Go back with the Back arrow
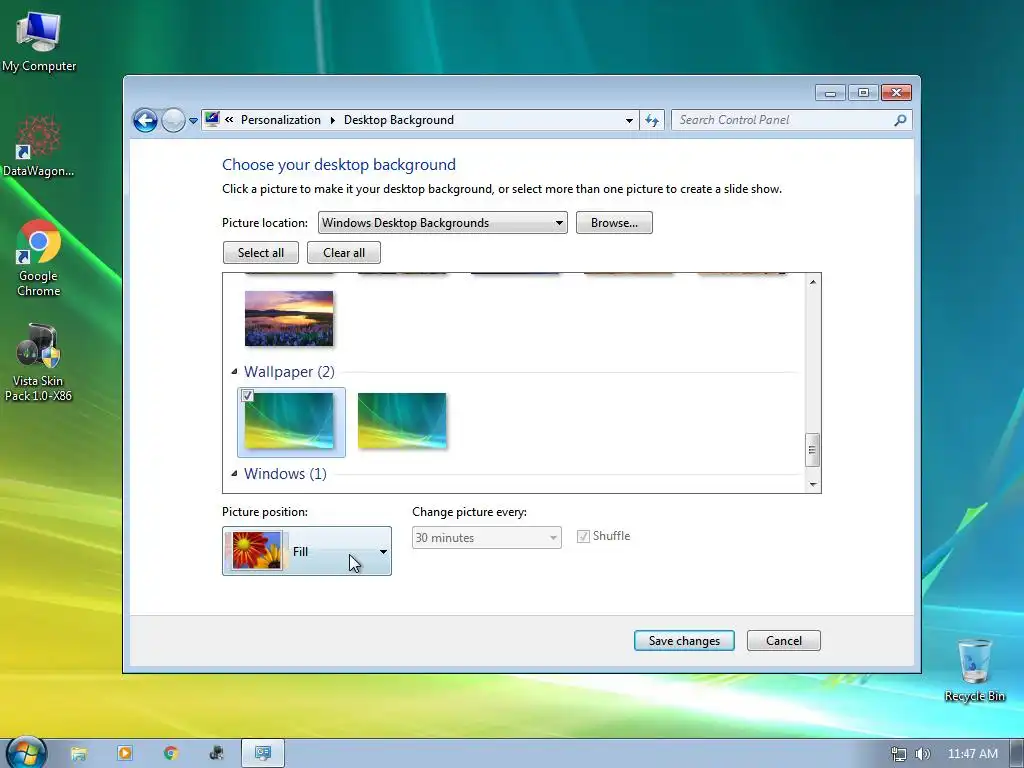Image resolution: width=1024 pixels, height=768 pixels. point(145,120)
